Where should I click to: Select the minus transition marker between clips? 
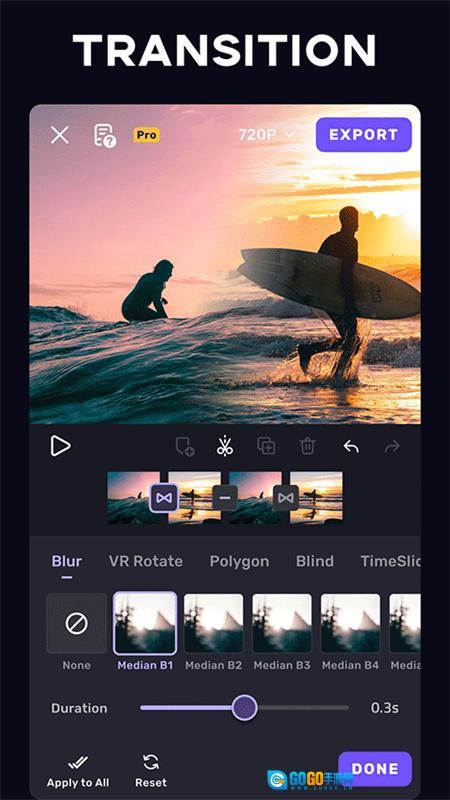[x=225, y=498]
